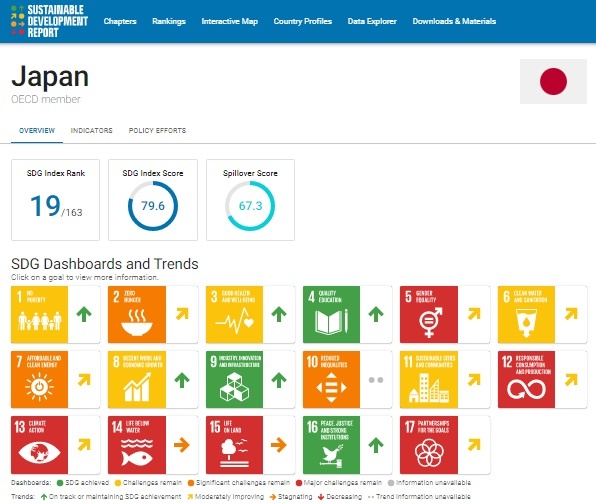The width and height of the screenshot is (596, 504).
Task: Click the Japan flag image
Action: tap(553, 81)
